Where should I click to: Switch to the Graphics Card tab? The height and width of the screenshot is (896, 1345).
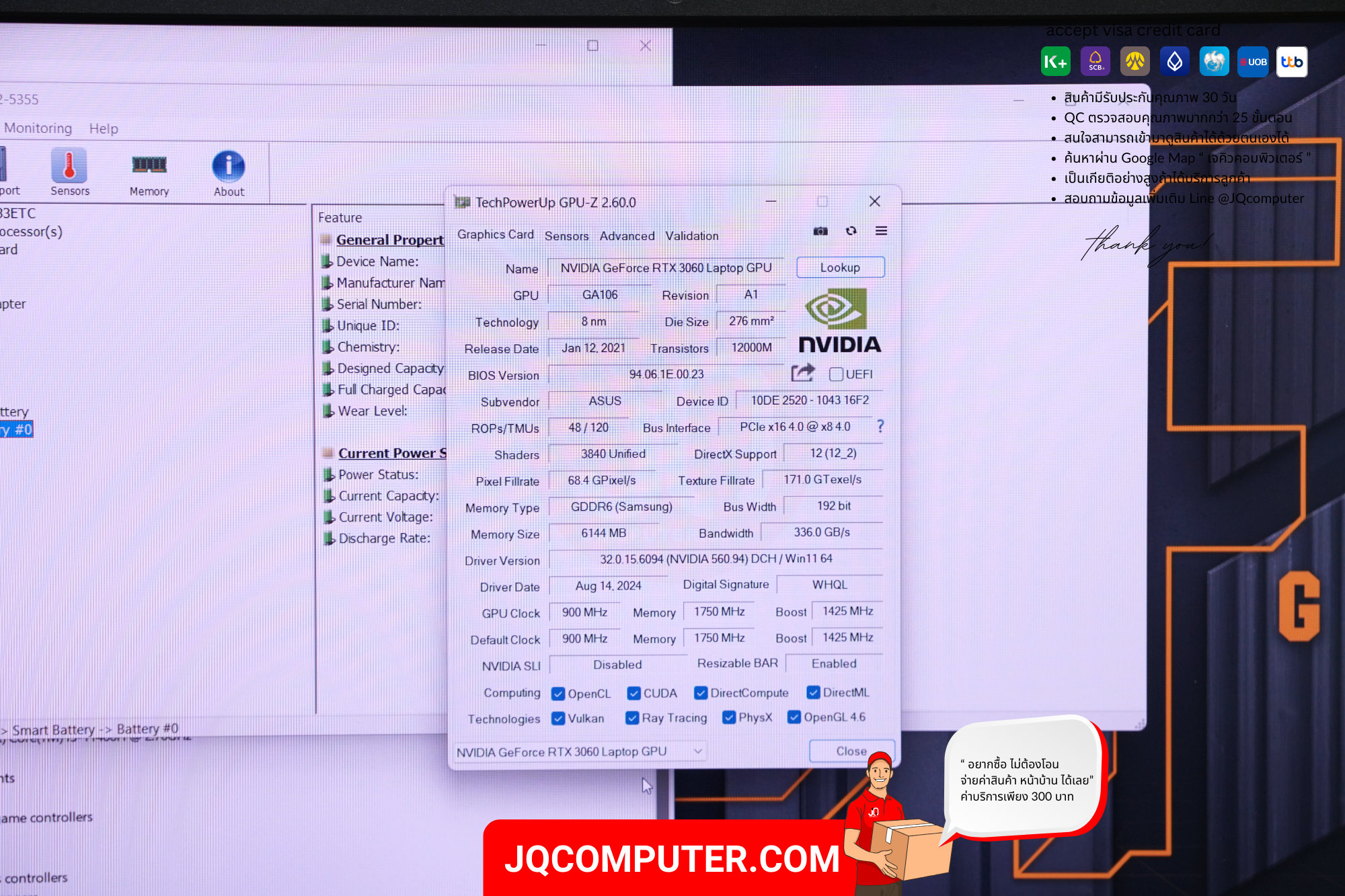pos(496,235)
